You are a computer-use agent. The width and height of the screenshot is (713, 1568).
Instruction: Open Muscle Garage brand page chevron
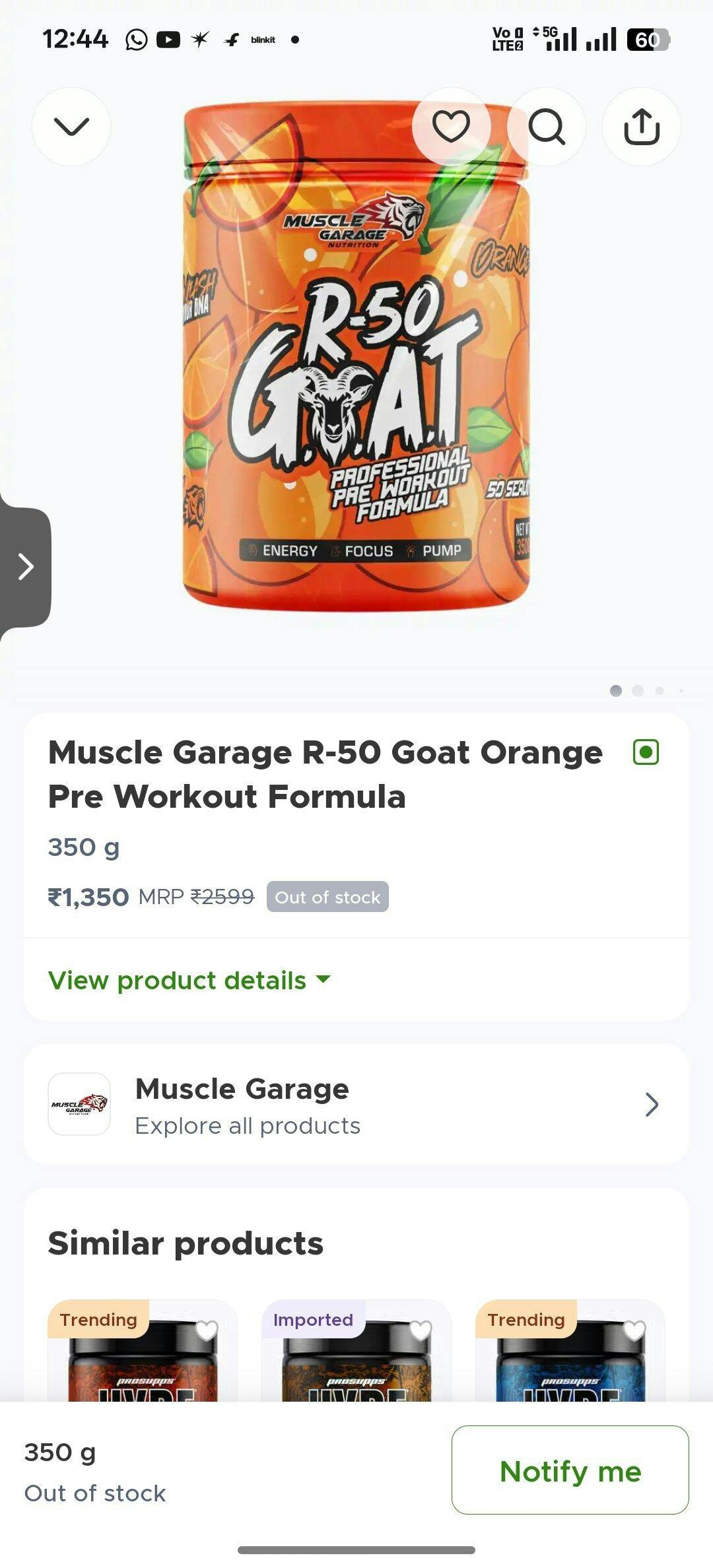point(651,1104)
